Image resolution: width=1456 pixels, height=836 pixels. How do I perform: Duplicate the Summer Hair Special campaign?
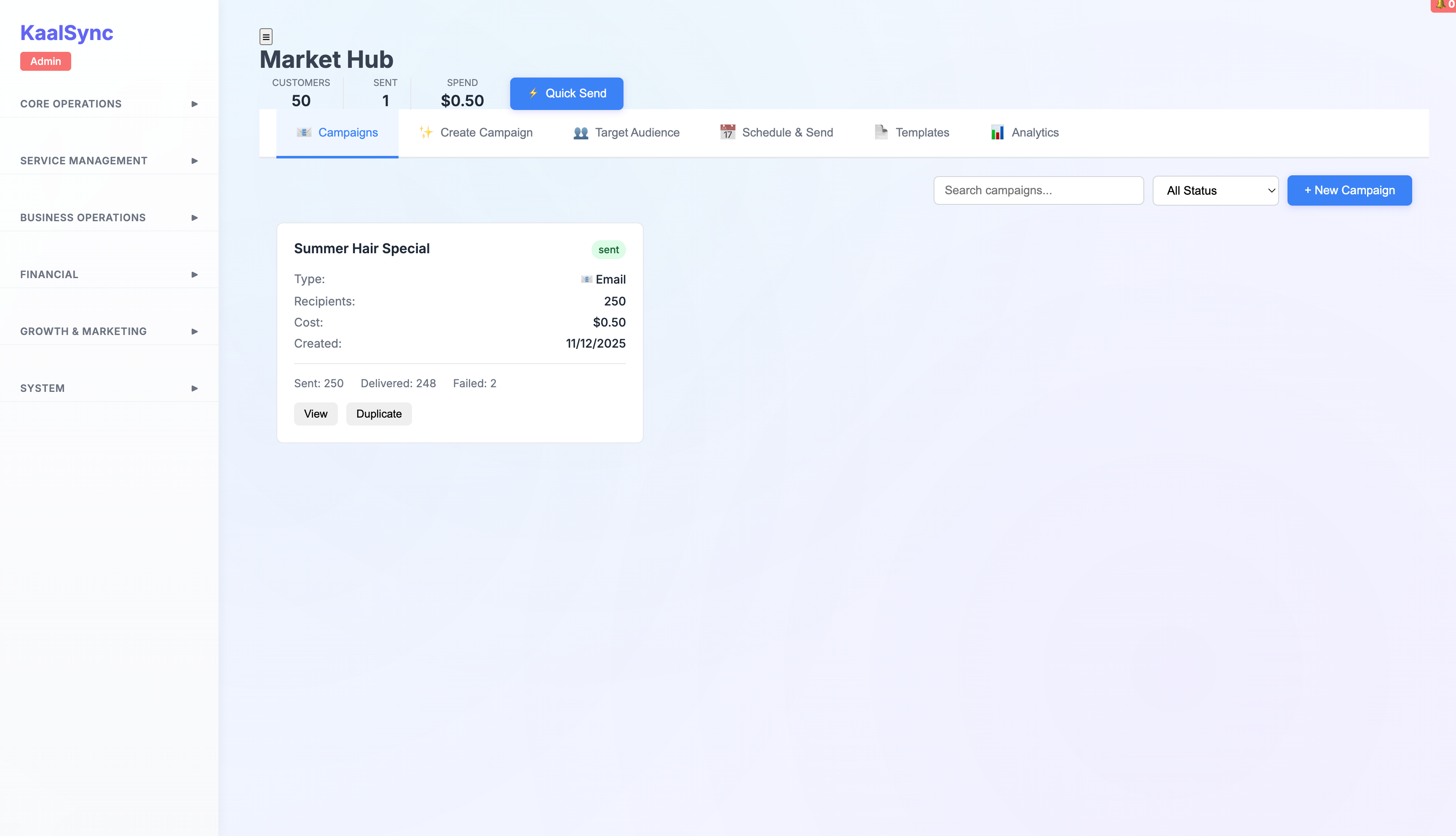tap(379, 414)
